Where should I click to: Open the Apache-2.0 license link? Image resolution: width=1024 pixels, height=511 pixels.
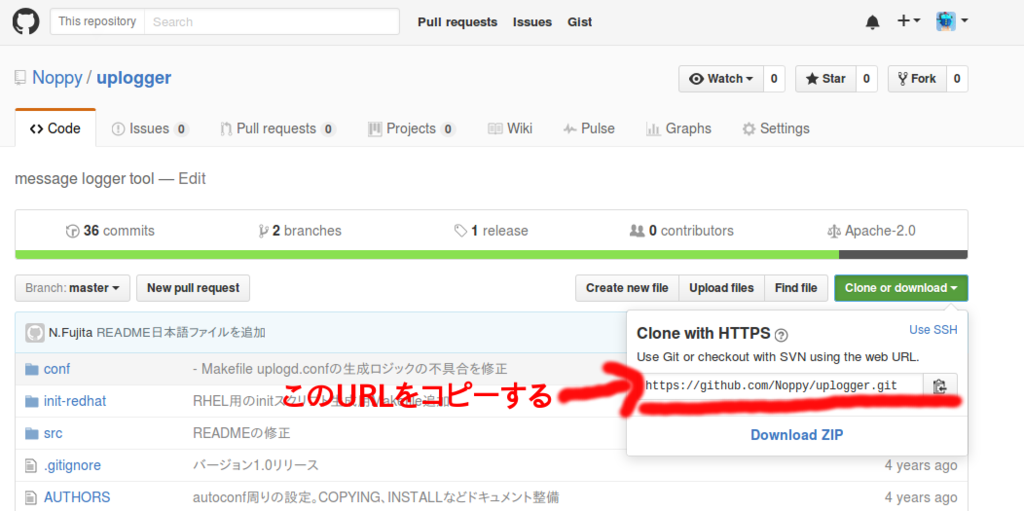[x=871, y=231]
